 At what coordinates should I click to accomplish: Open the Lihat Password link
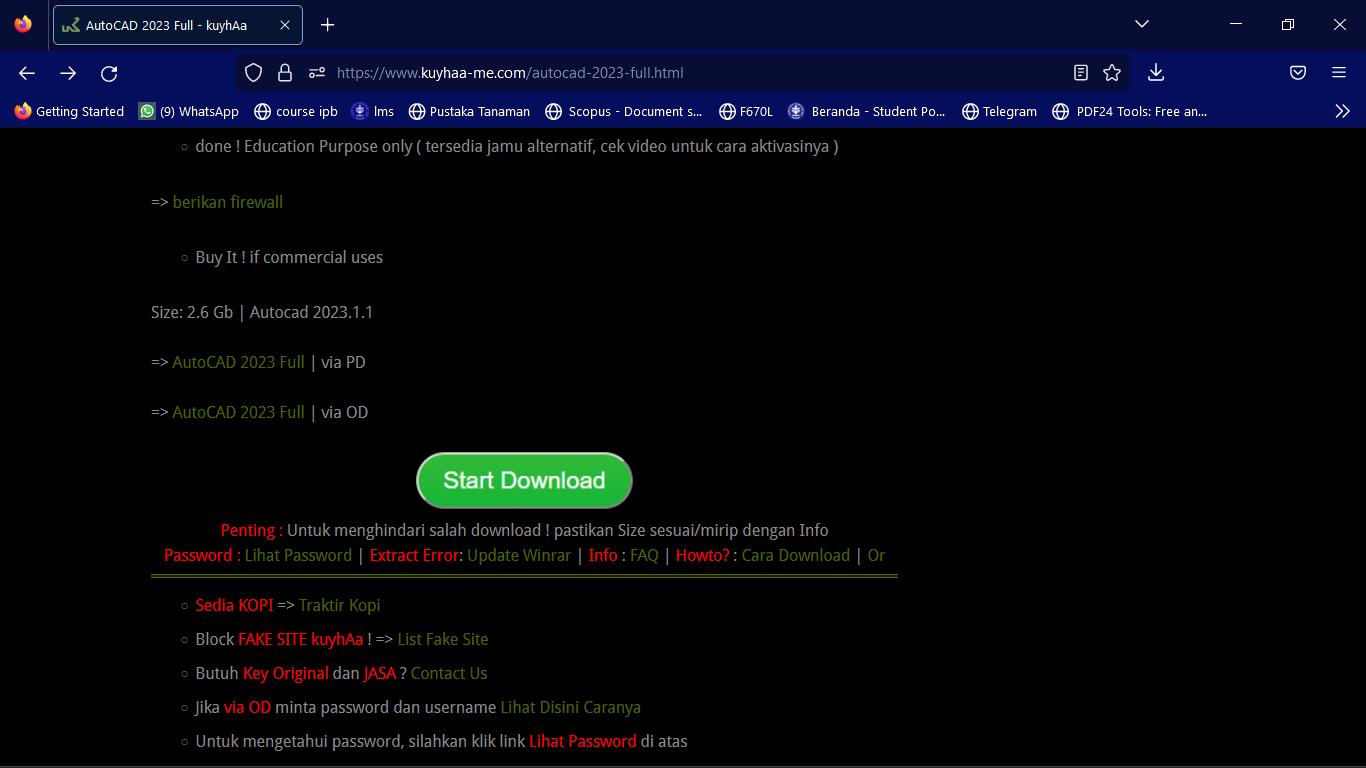pyautogui.click(x=298, y=556)
